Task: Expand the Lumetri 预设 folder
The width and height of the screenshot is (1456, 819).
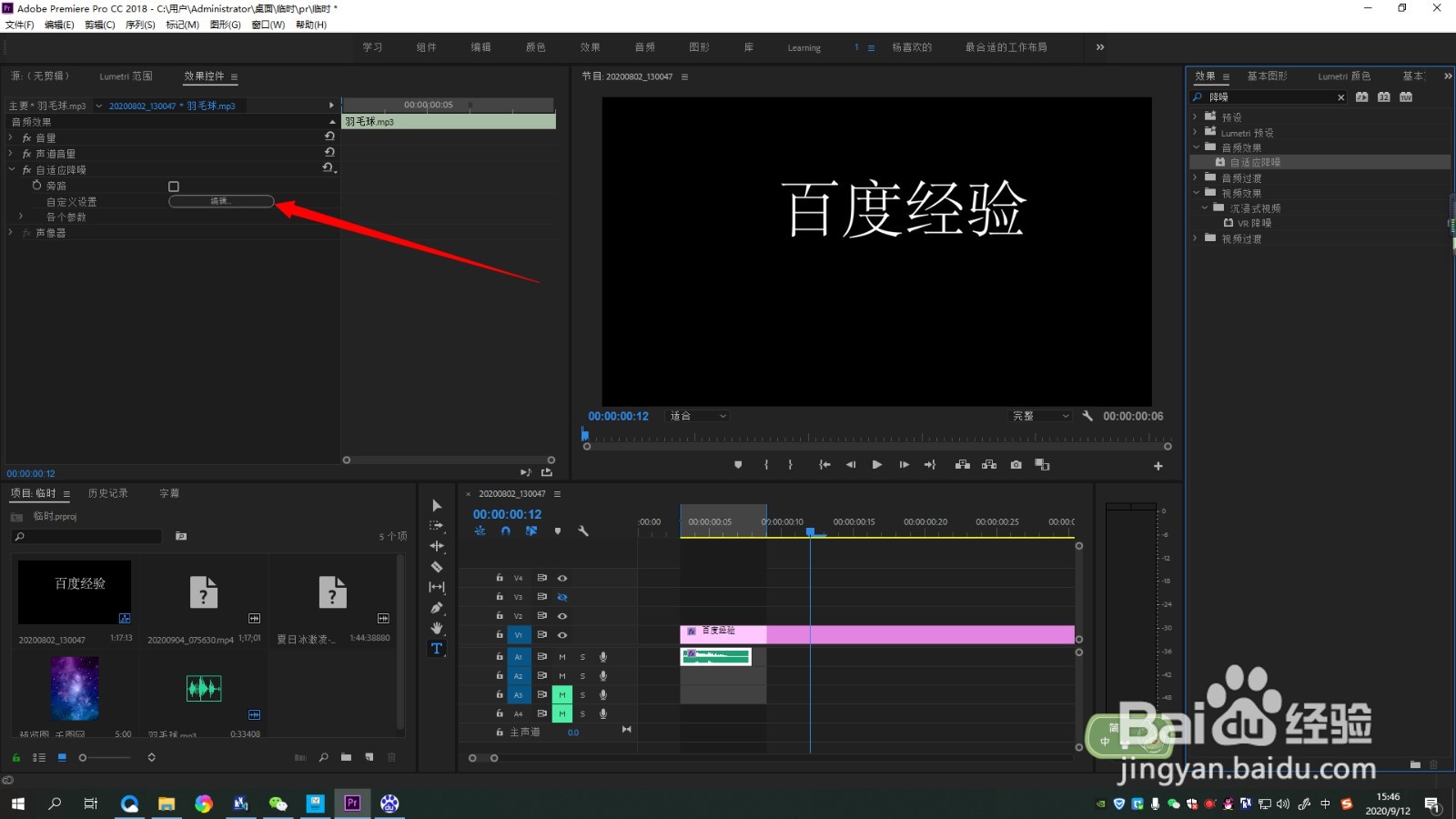Action: coord(1196,132)
